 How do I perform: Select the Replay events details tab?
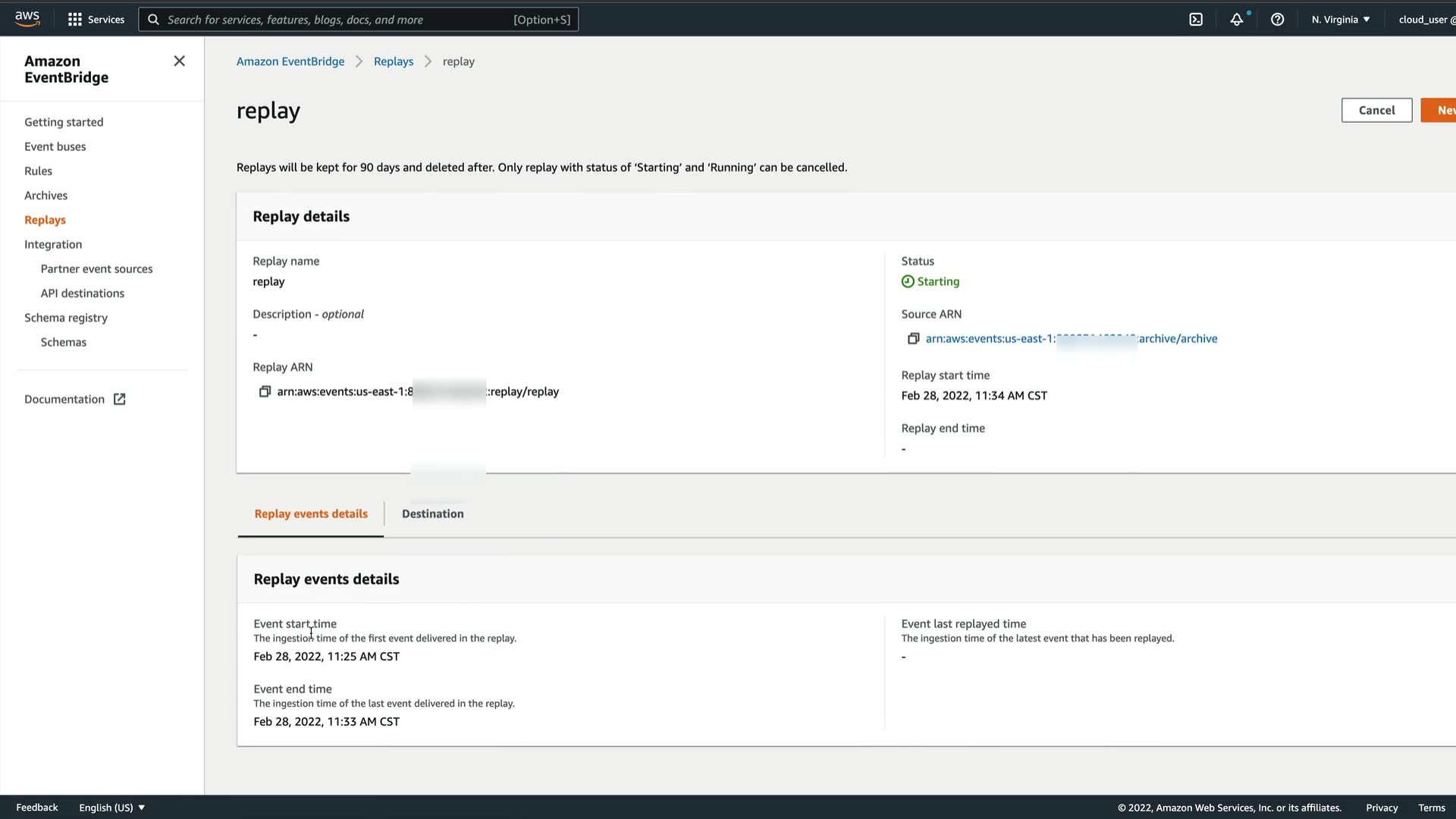point(311,514)
